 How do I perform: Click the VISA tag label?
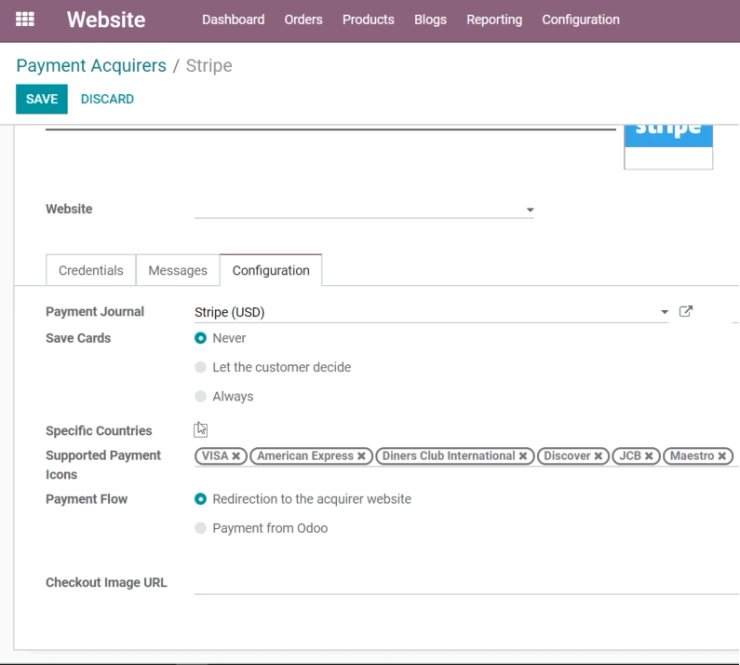(x=215, y=456)
